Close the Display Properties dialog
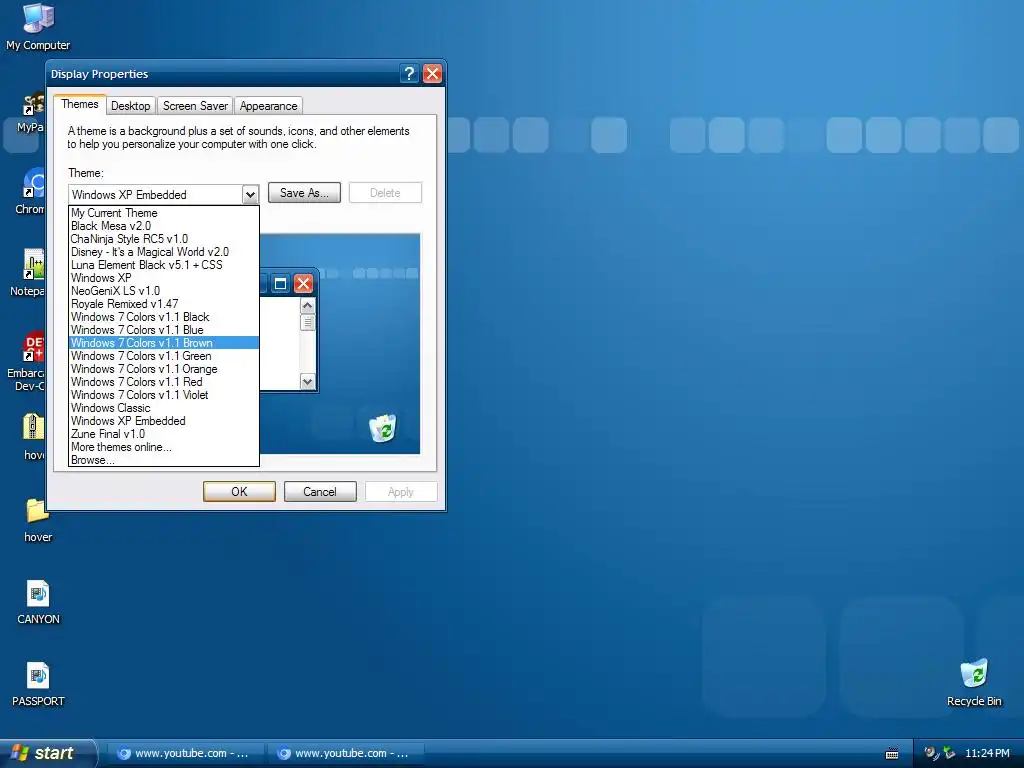The width and height of the screenshot is (1024, 768). (432, 74)
